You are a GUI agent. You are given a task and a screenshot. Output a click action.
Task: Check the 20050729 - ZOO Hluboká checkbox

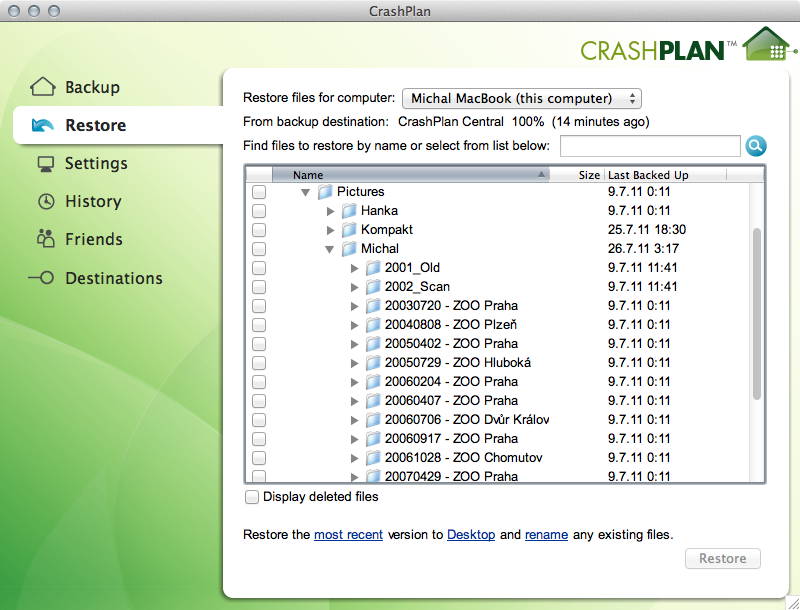tap(259, 363)
